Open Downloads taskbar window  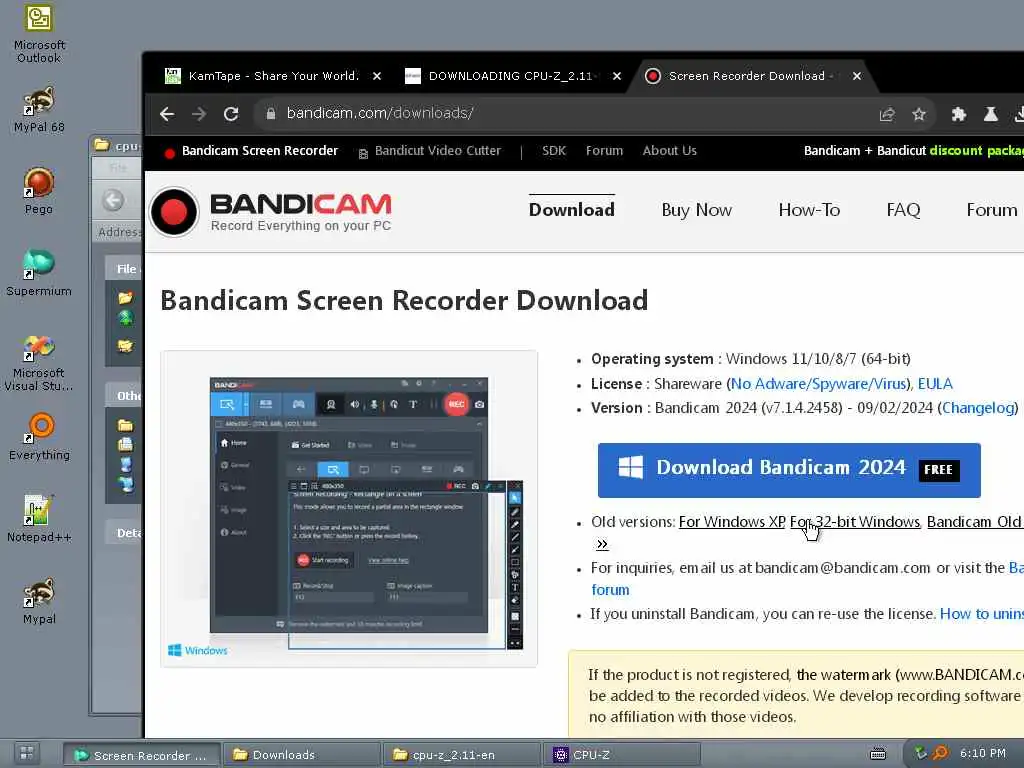click(302, 755)
